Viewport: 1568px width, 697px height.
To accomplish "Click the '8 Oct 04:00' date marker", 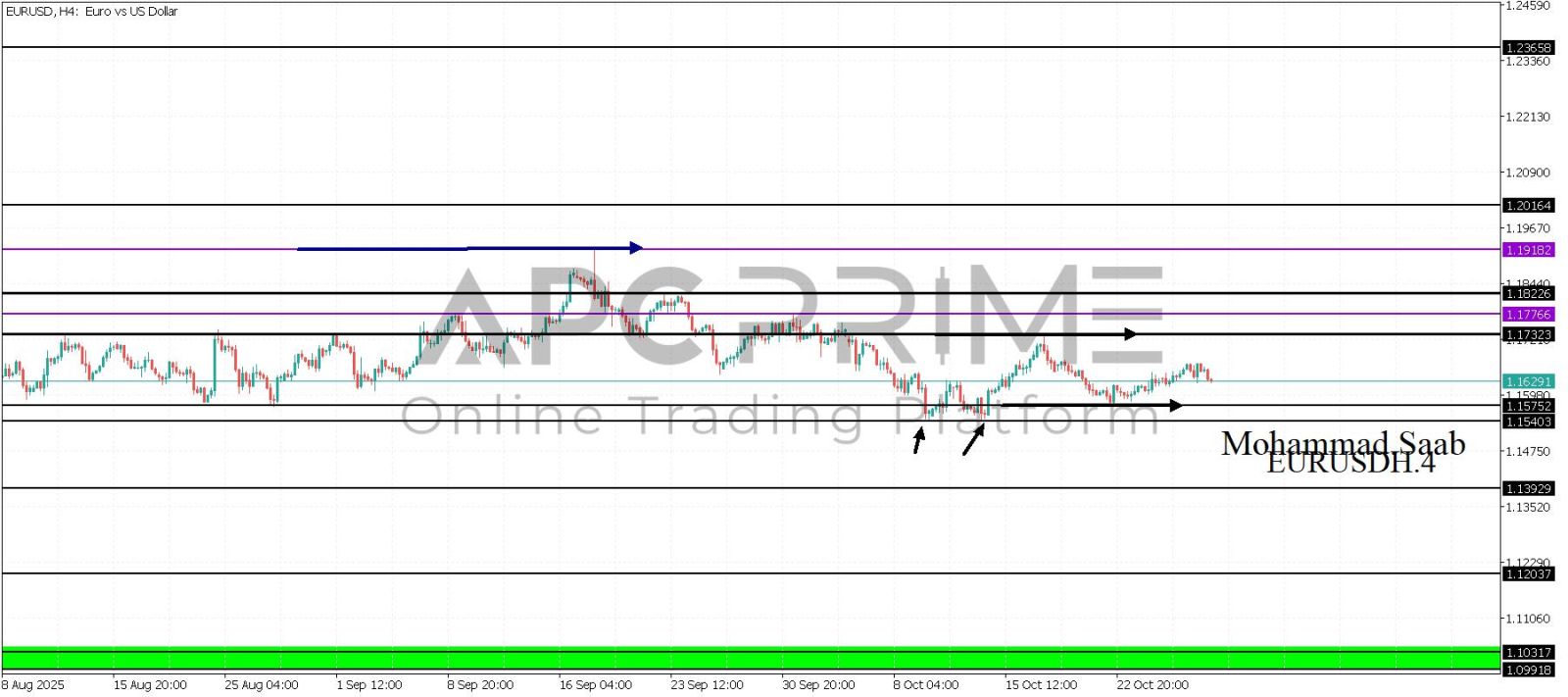I will (x=925, y=684).
